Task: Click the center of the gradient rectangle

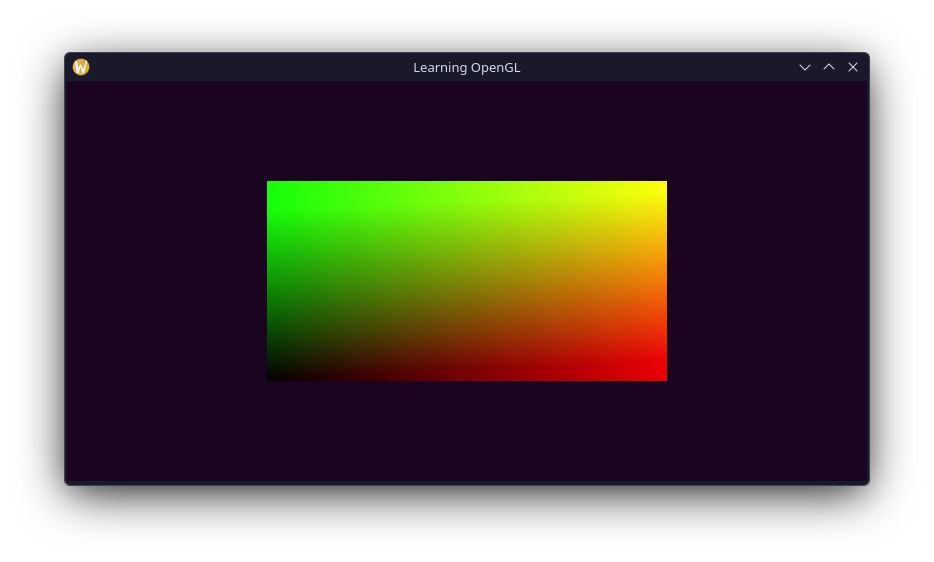Action: coord(467,281)
